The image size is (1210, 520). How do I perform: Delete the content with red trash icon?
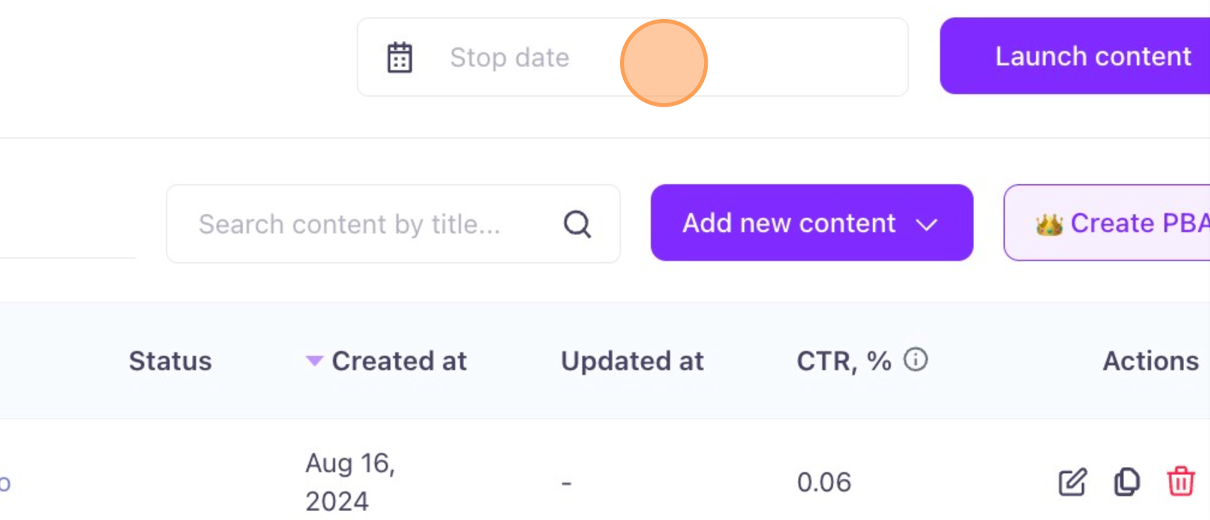pyautogui.click(x=1181, y=482)
